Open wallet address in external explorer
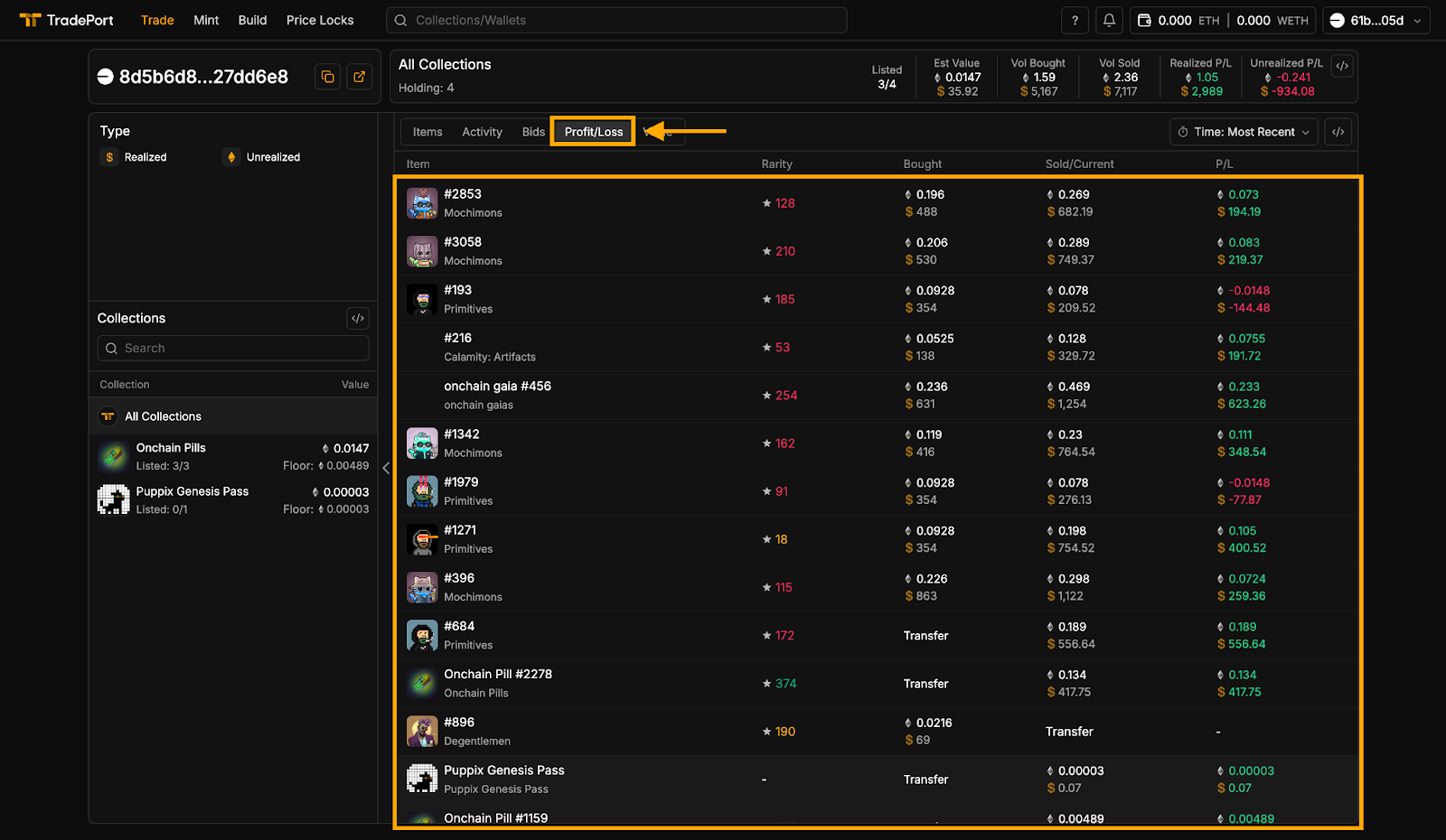1446x840 pixels. pos(359,77)
